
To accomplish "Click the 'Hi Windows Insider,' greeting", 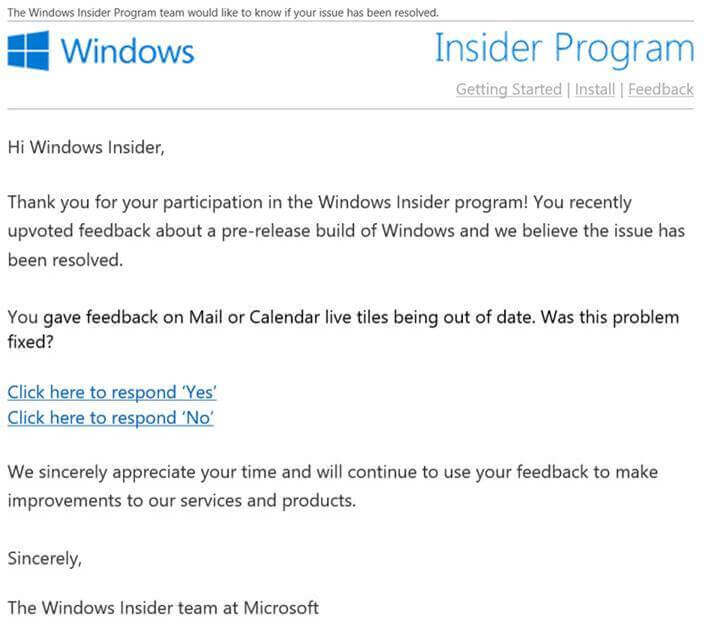I will pyautogui.click(x=86, y=147).
